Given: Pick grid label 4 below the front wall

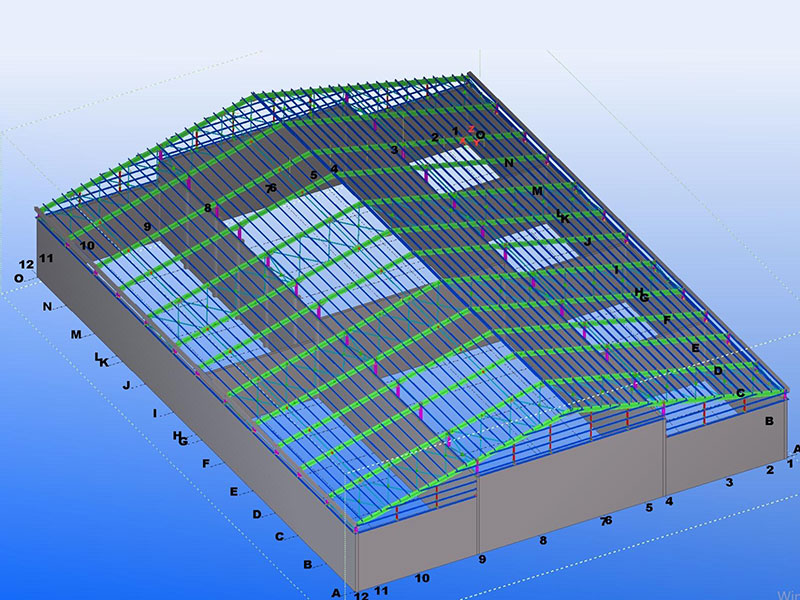Looking at the screenshot, I should click(x=669, y=501).
